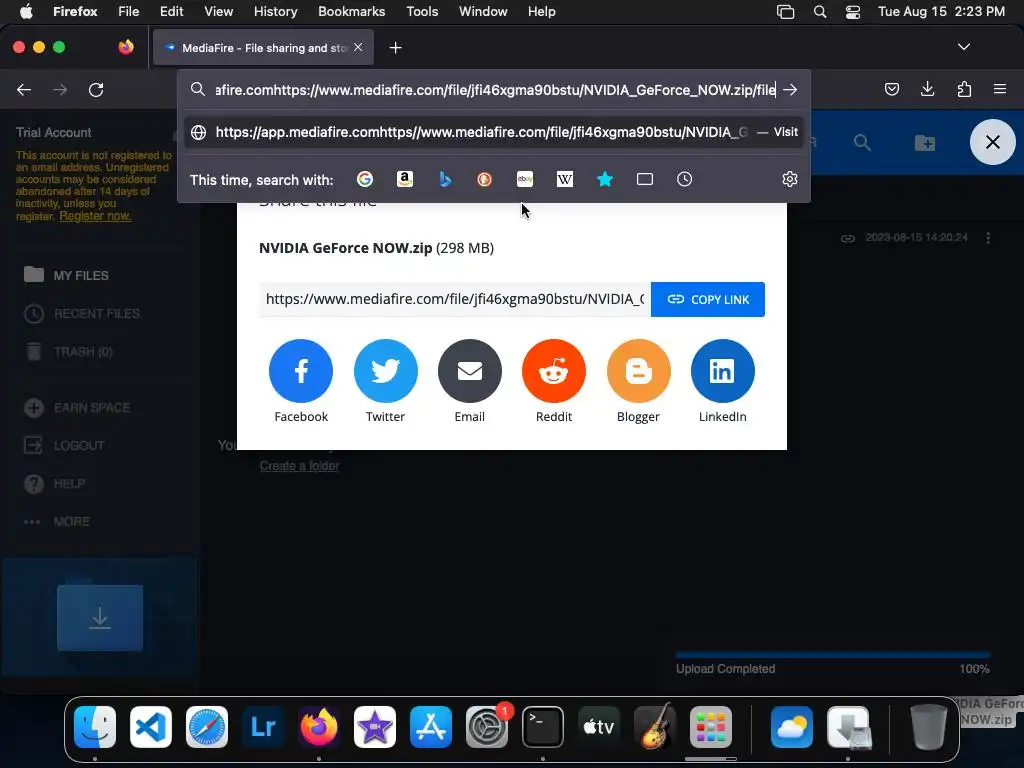Open the Edit menu
The height and width of the screenshot is (768, 1024).
pos(171,12)
